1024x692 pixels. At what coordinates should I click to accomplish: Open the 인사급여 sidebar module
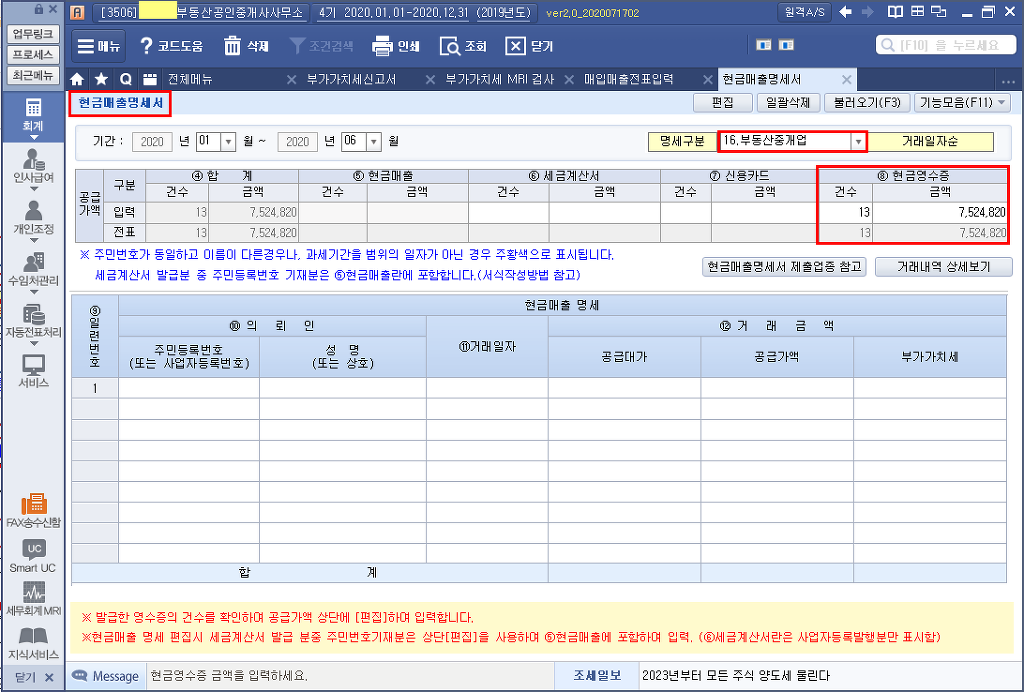tap(33, 163)
